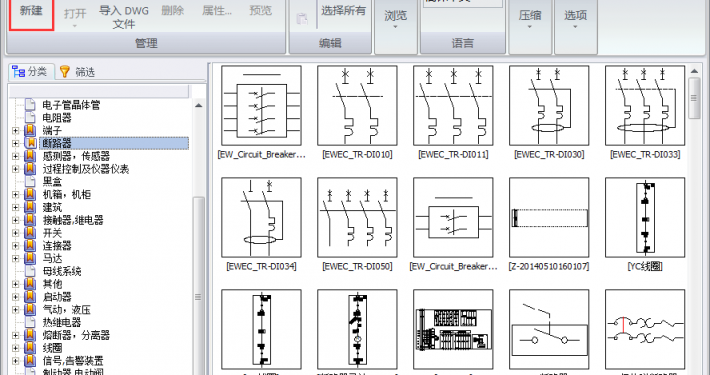This screenshot has width=710, height=375.
Task: Click the 预览 button
Action: [260, 11]
